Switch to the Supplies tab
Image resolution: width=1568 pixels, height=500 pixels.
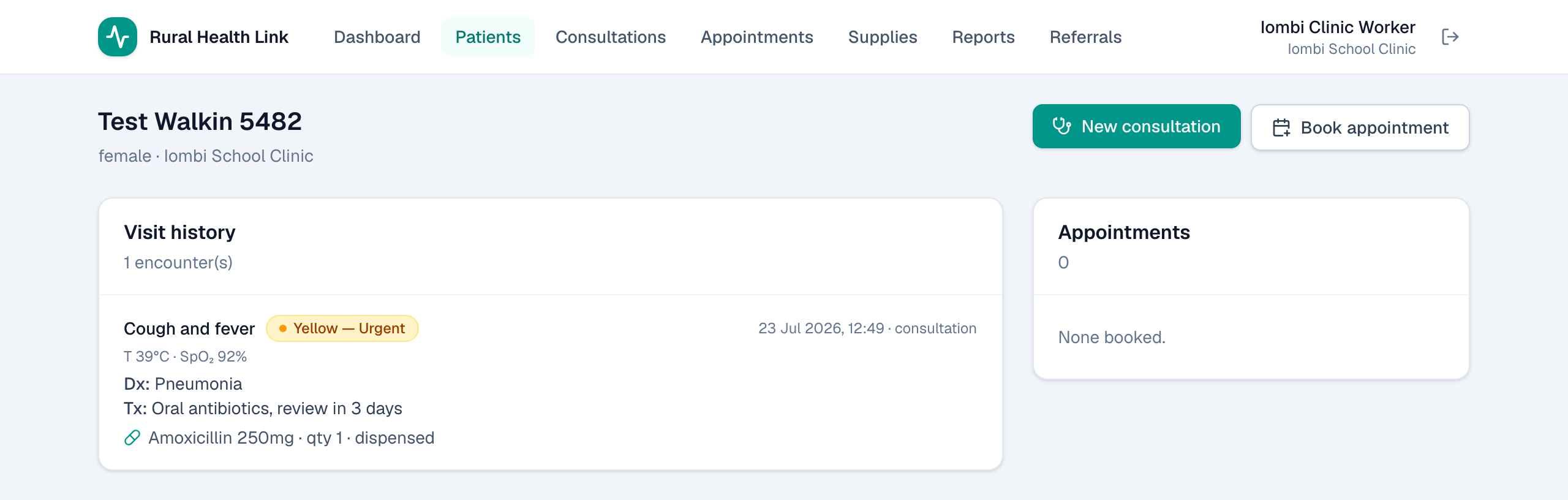pos(883,37)
